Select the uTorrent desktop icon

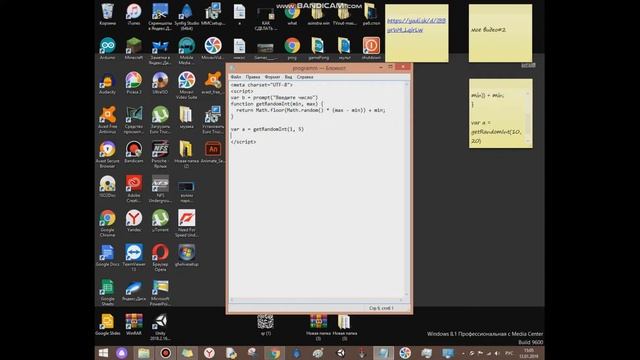coord(160,221)
